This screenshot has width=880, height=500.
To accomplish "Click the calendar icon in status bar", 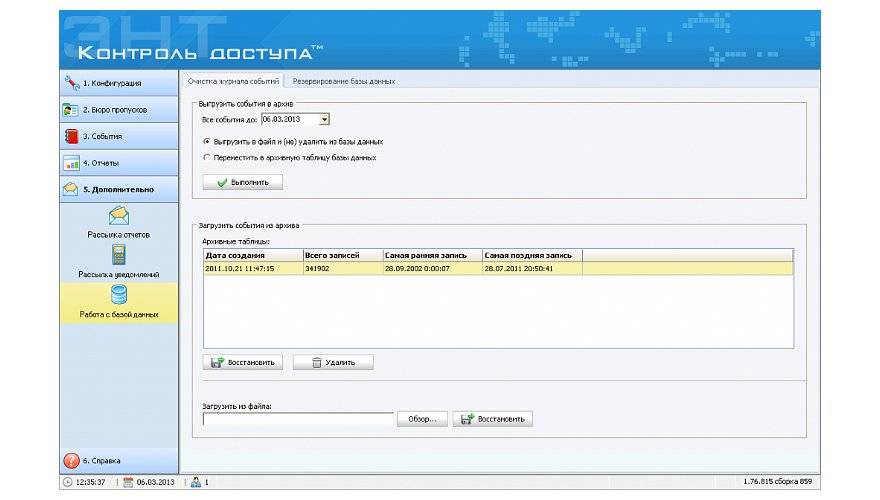I will click(128, 482).
